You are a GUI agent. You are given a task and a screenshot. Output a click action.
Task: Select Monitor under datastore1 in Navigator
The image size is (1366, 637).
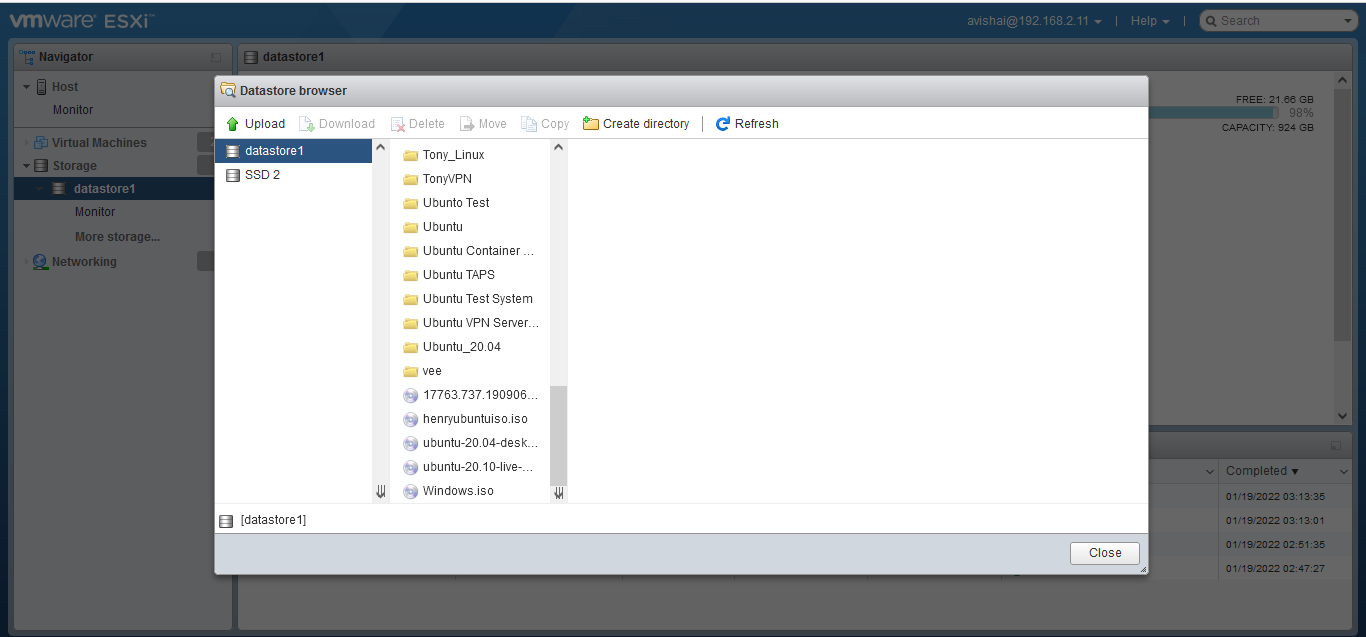tap(95, 212)
